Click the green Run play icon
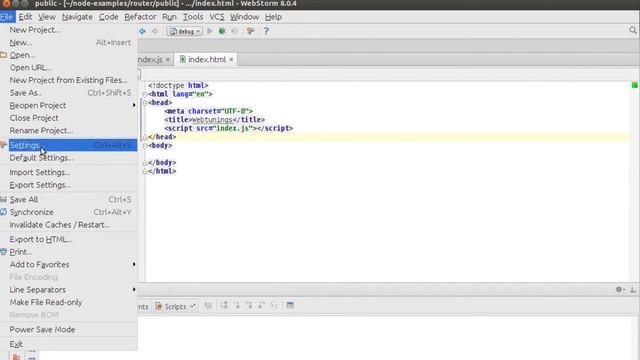 [x=210, y=31]
